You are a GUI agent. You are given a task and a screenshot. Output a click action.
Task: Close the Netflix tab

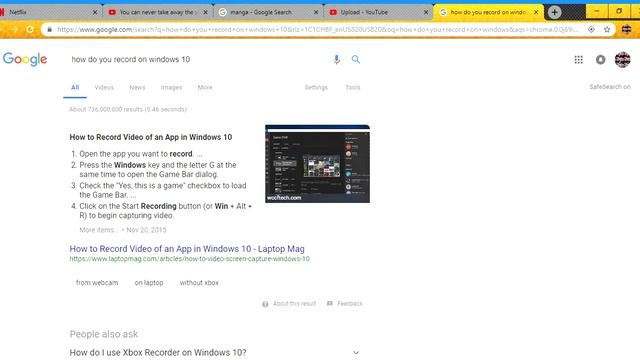click(x=95, y=12)
